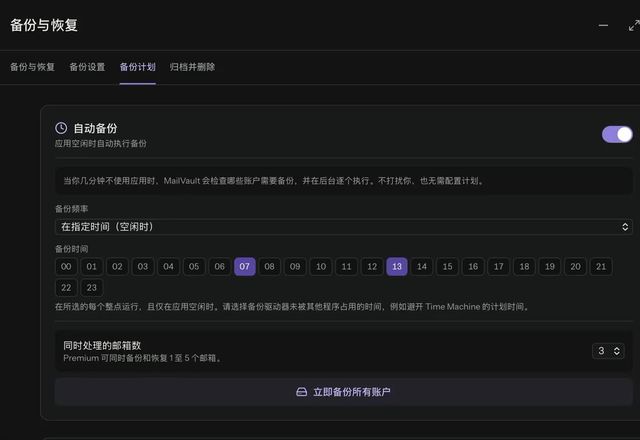Click the 备份与恢复 page title

44,25
